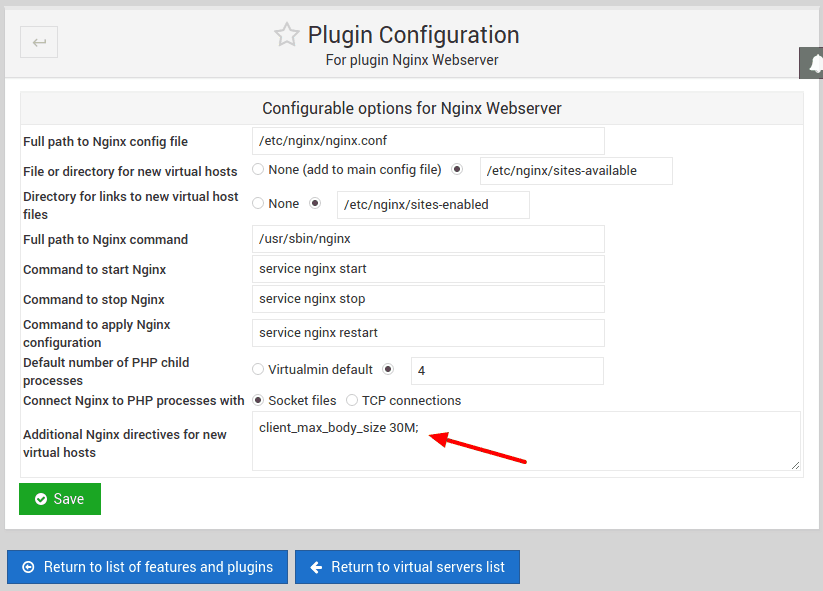Click the Configurable options for Nginx Webserver header
The image size is (823, 591).
point(412,108)
